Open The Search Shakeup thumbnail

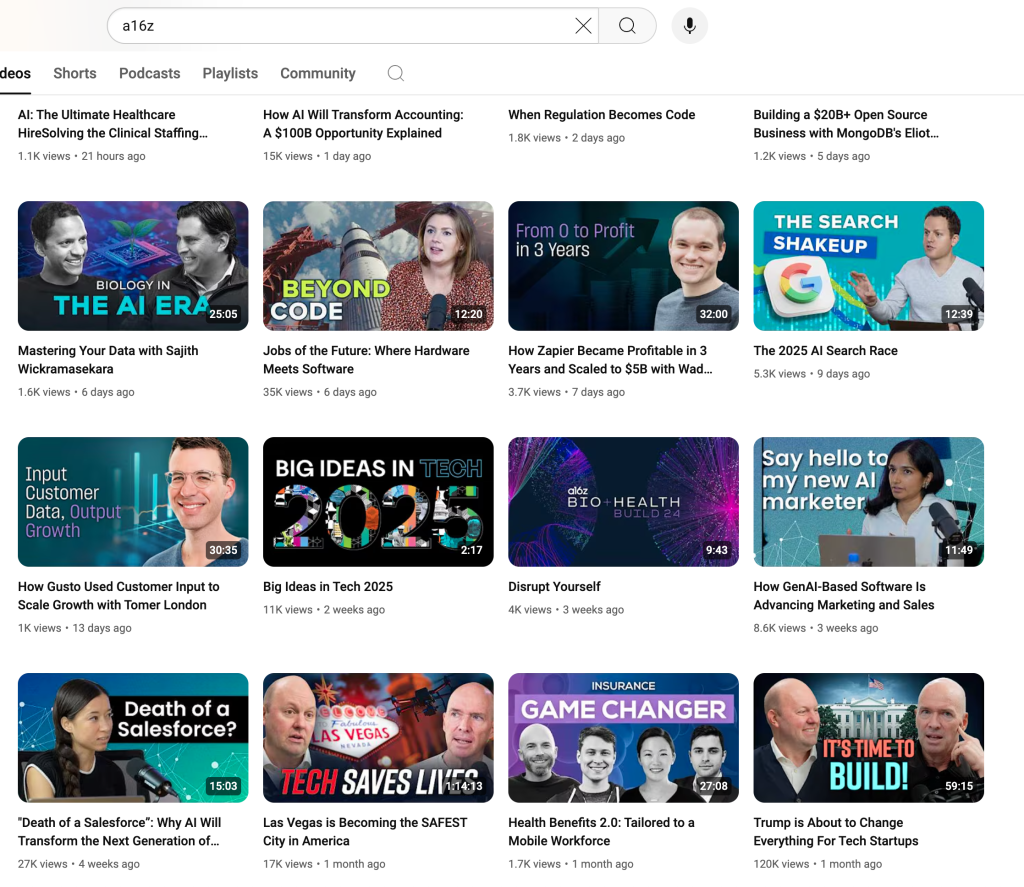[868, 266]
